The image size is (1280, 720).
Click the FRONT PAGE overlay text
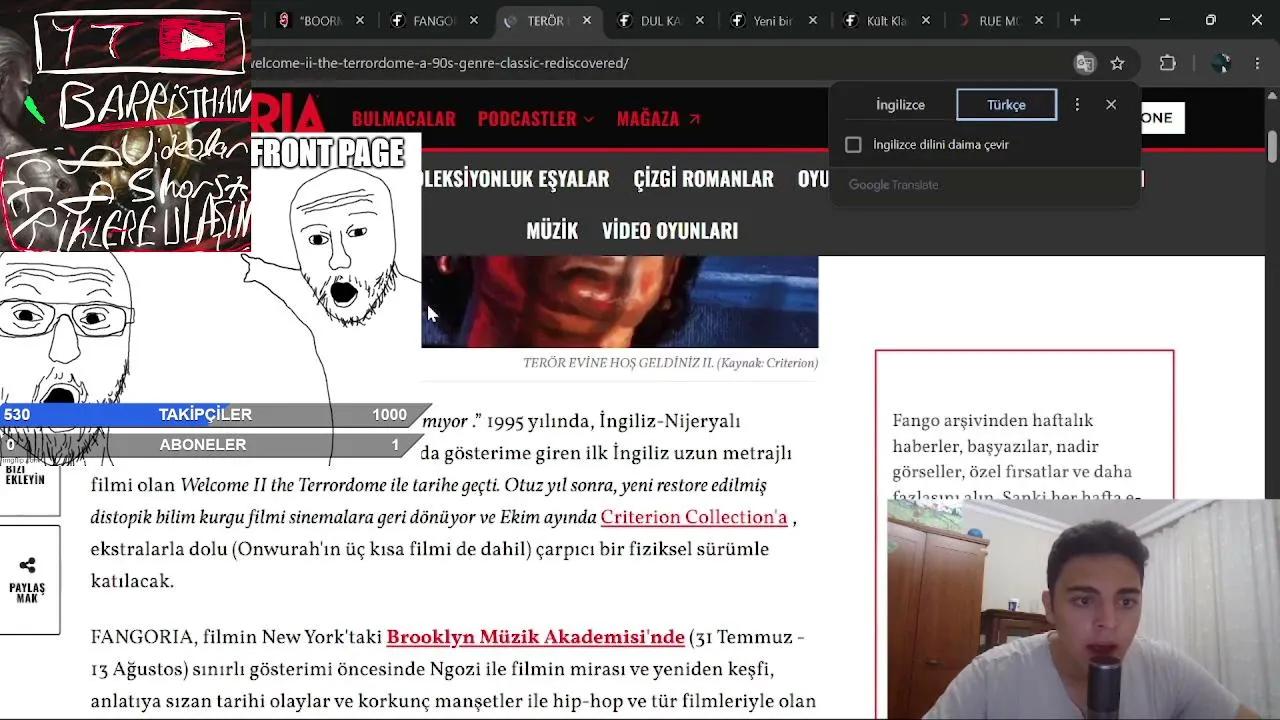point(328,153)
